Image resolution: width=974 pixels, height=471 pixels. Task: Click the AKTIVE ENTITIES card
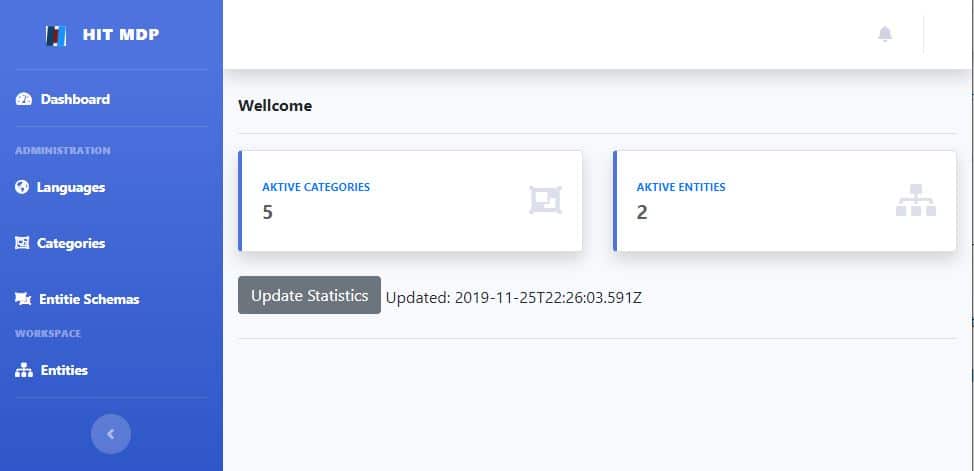point(785,201)
